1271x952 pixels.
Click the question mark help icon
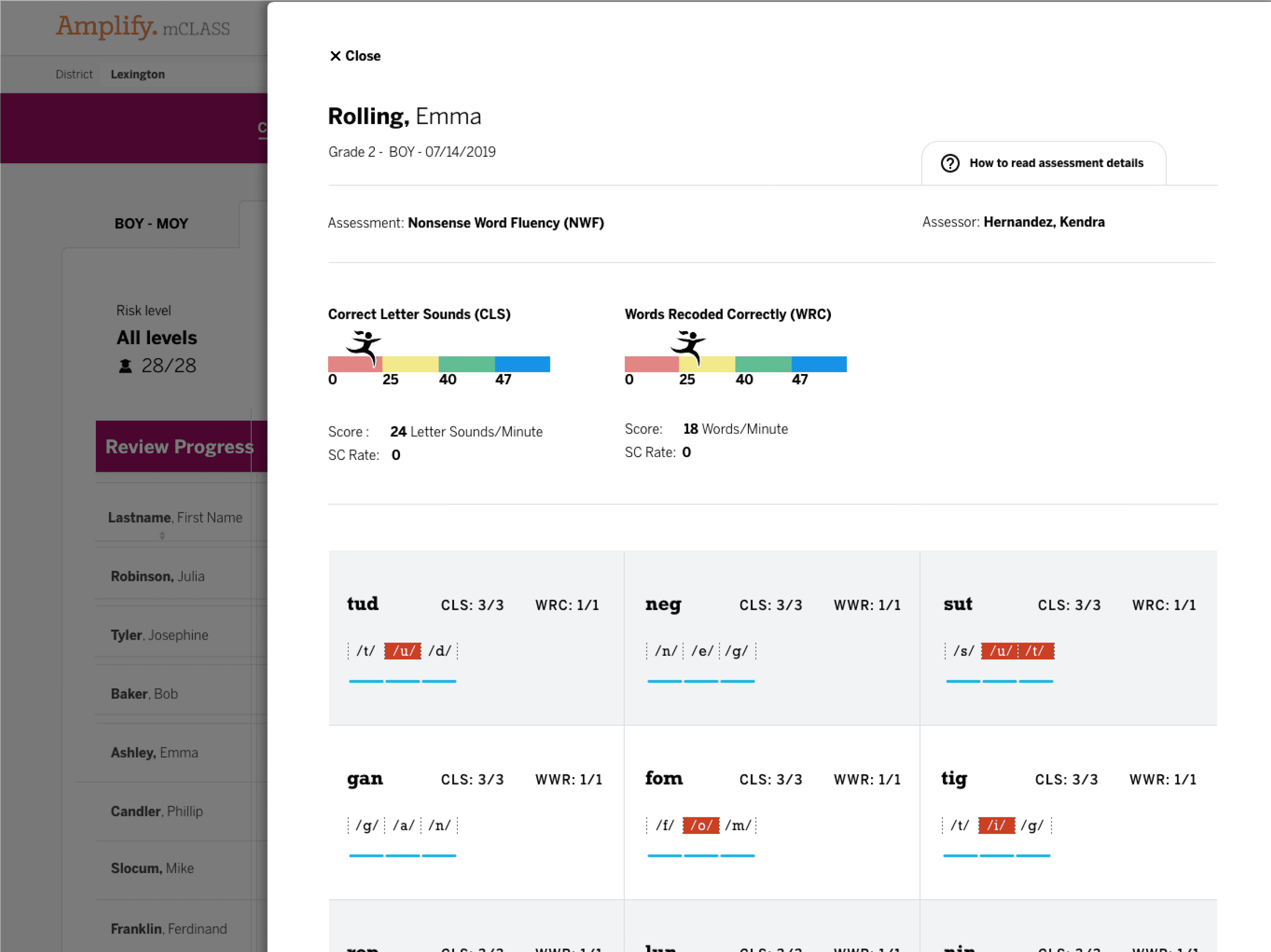[950, 163]
